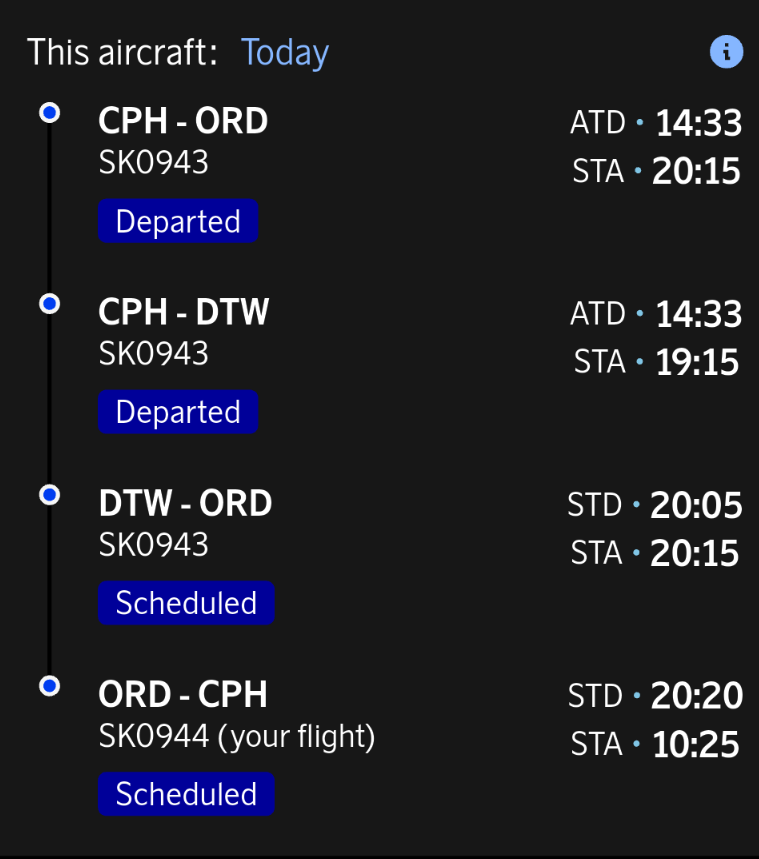Click Scheduled badge under ORD - CPH
The width and height of the screenshot is (759, 859).
(186, 794)
